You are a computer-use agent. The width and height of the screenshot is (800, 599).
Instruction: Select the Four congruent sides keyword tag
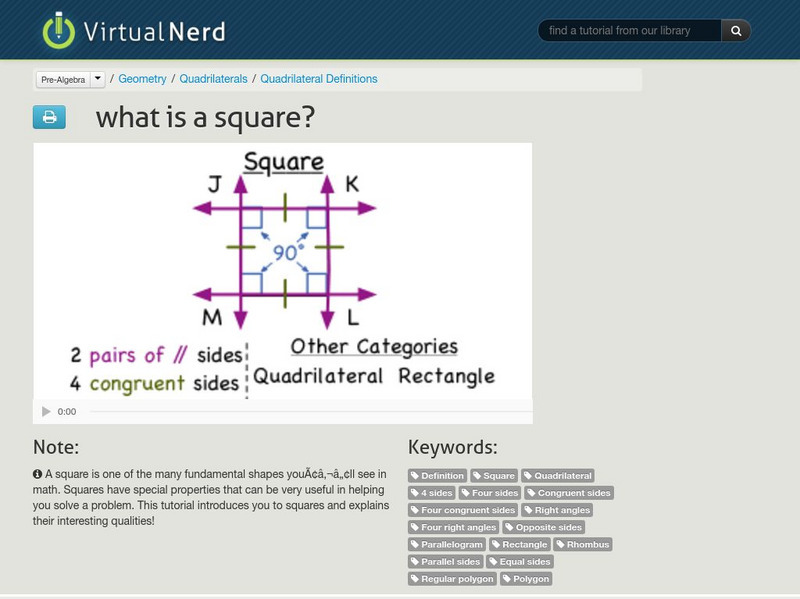[x=463, y=510]
